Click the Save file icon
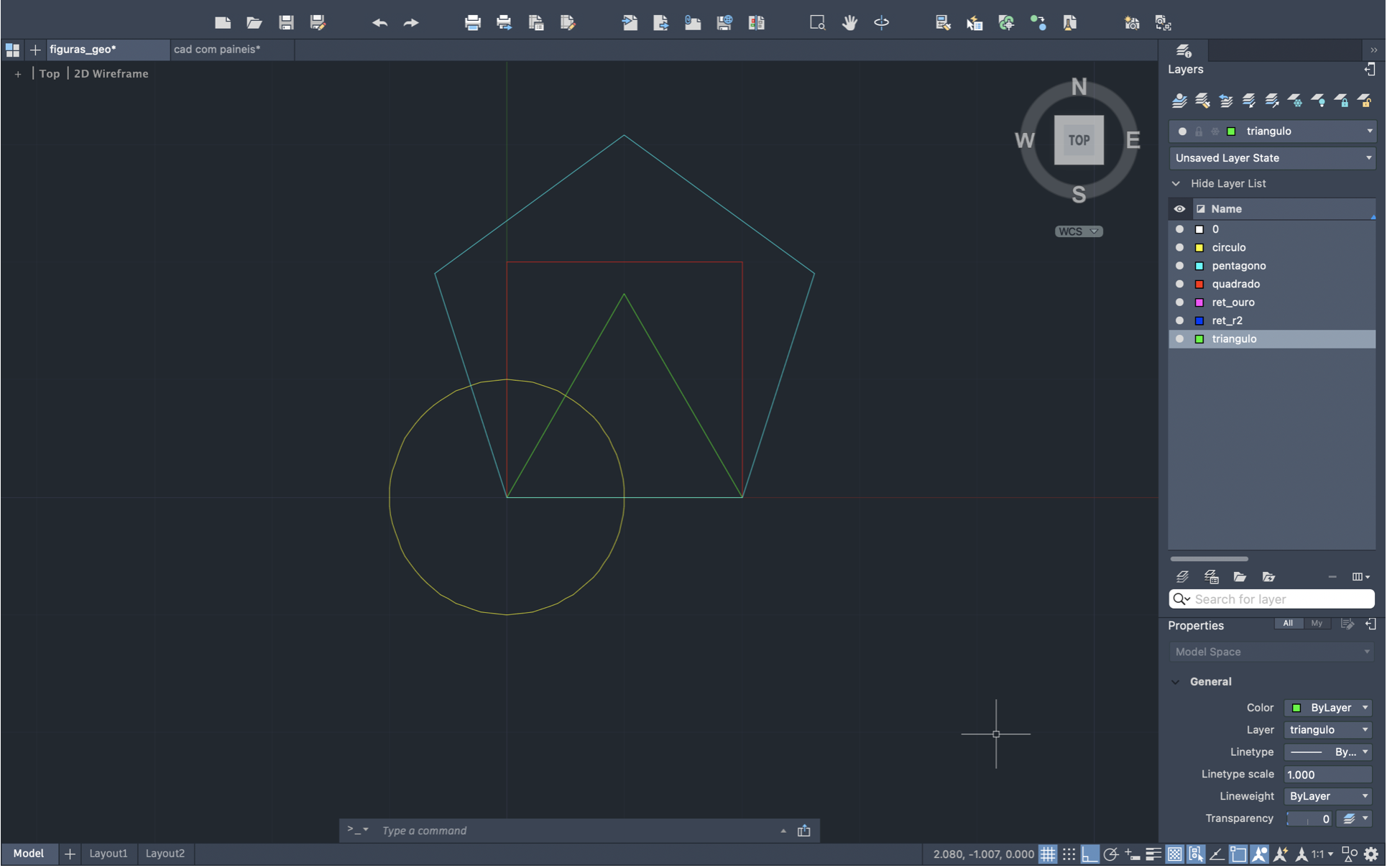The image size is (1387, 868). point(286,22)
